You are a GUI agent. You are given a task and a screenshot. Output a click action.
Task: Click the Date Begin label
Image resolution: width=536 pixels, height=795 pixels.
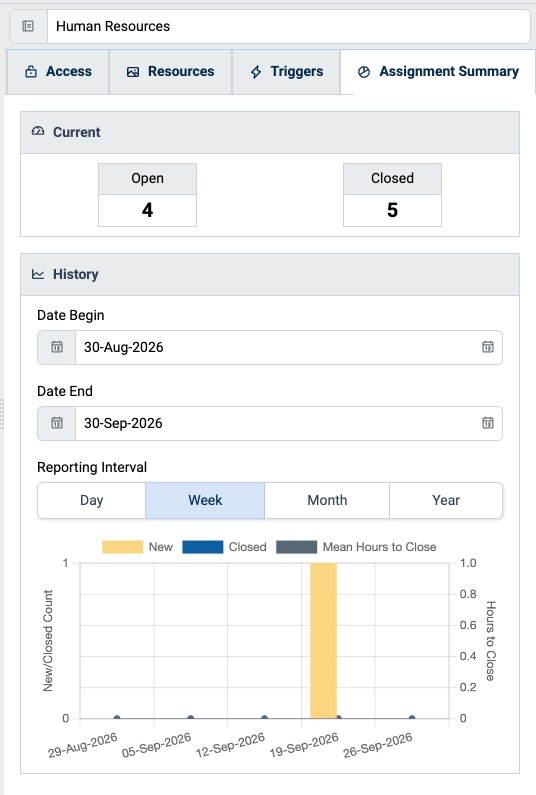click(x=70, y=315)
